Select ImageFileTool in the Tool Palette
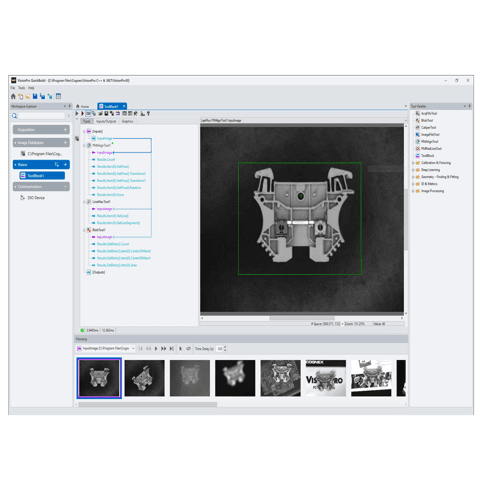 428,134
